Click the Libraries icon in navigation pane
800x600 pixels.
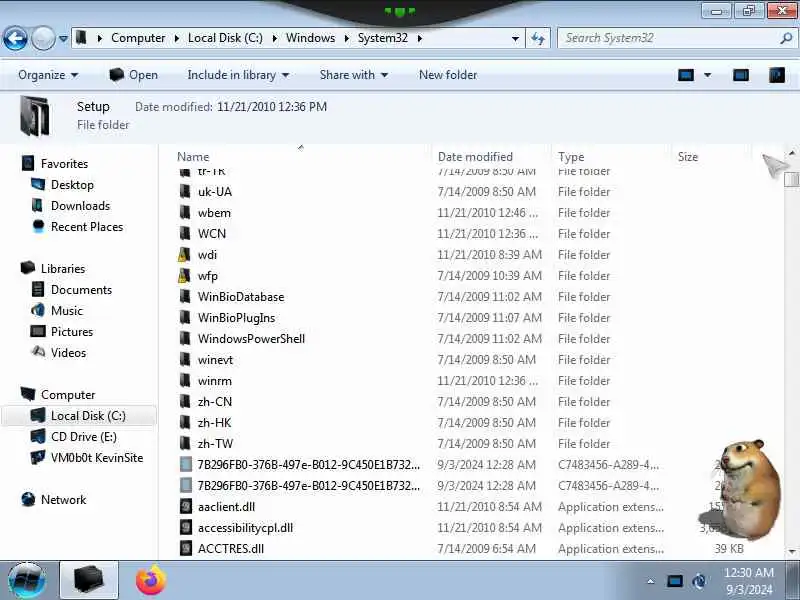28,268
